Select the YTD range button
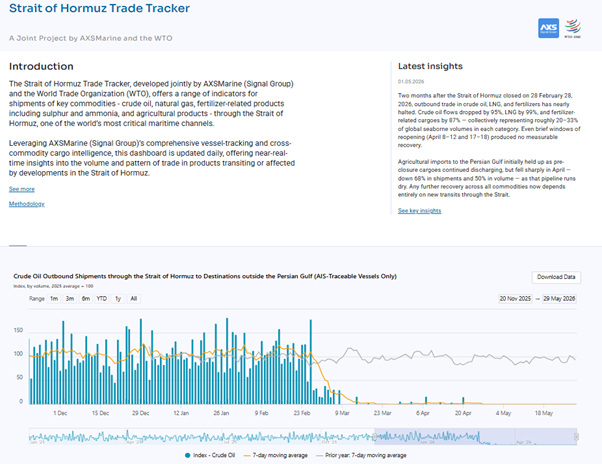Image resolution: width=602 pixels, height=464 pixels. [102, 299]
